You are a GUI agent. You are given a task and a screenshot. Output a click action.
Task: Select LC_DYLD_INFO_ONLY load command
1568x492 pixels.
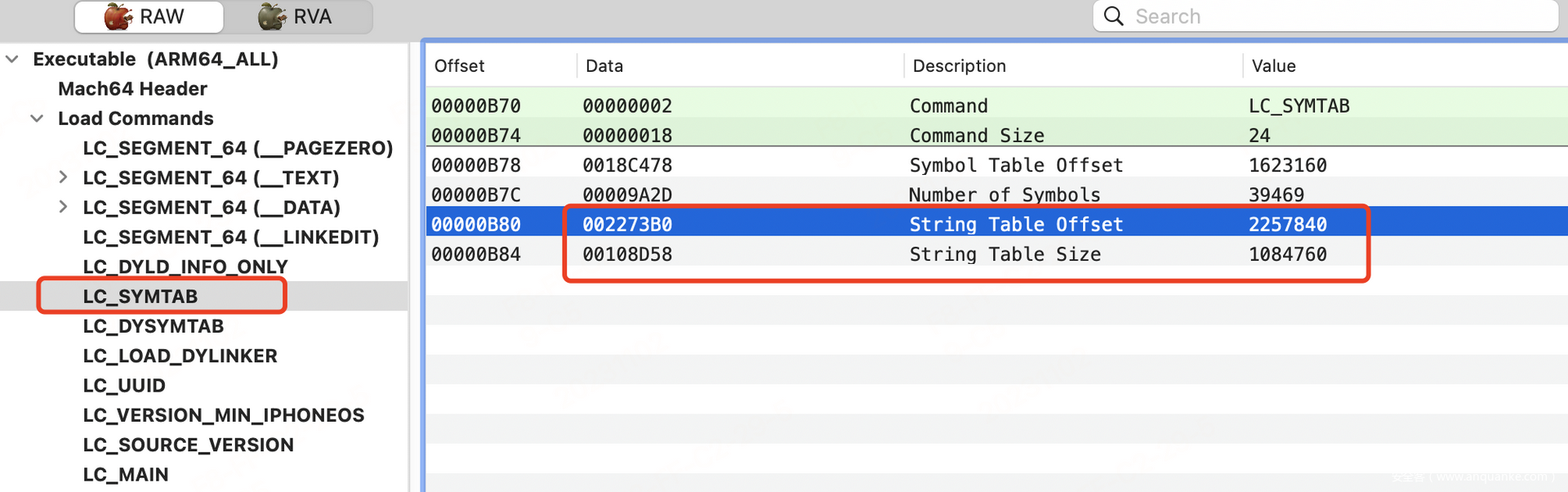pos(185,266)
